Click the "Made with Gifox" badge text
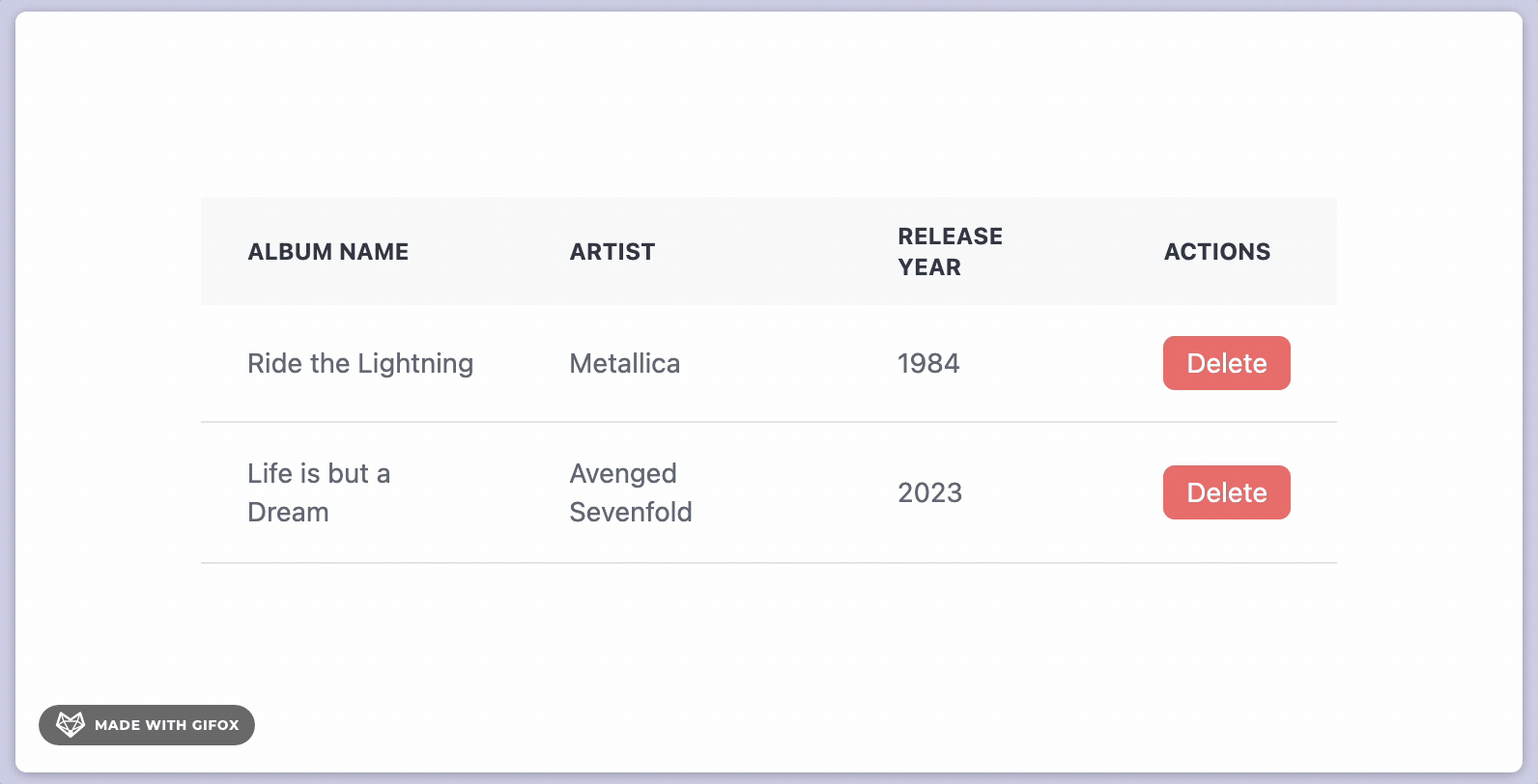 click(x=166, y=725)
